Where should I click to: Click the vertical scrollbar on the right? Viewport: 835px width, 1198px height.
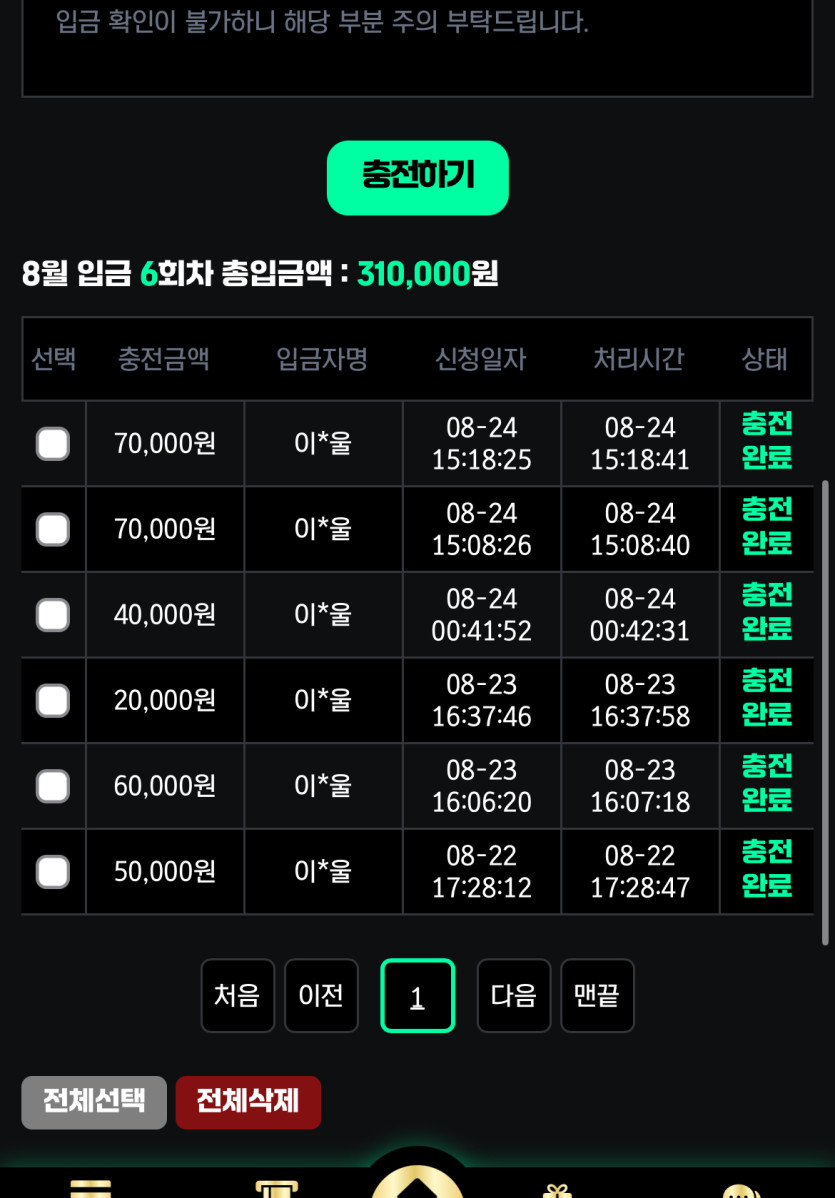point(825,710)
